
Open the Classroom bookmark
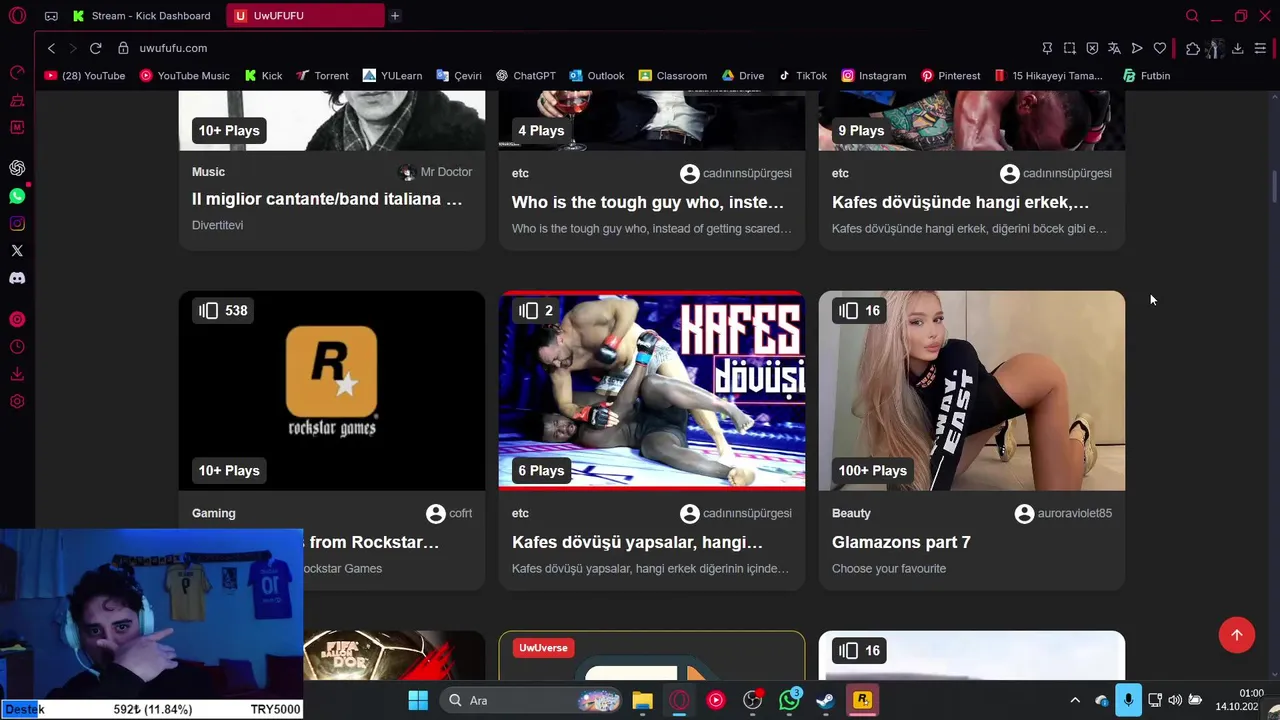tap(673, 76)
